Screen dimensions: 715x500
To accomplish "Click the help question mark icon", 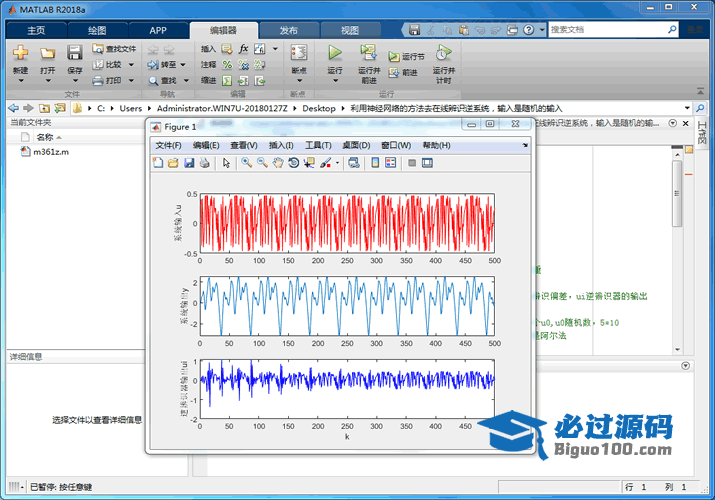I will (x=528, y=30).
